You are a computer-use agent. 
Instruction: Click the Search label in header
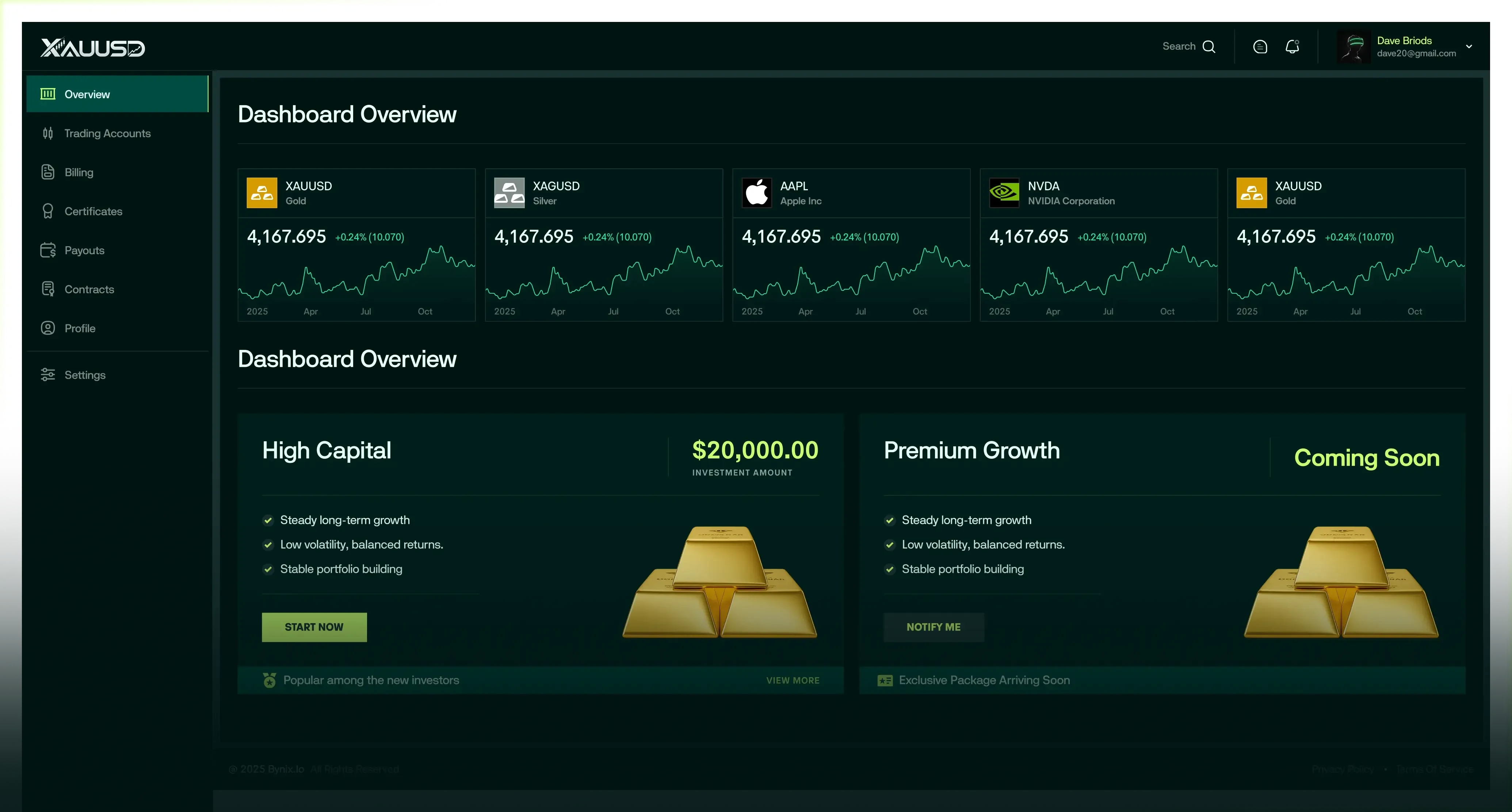1179,46
